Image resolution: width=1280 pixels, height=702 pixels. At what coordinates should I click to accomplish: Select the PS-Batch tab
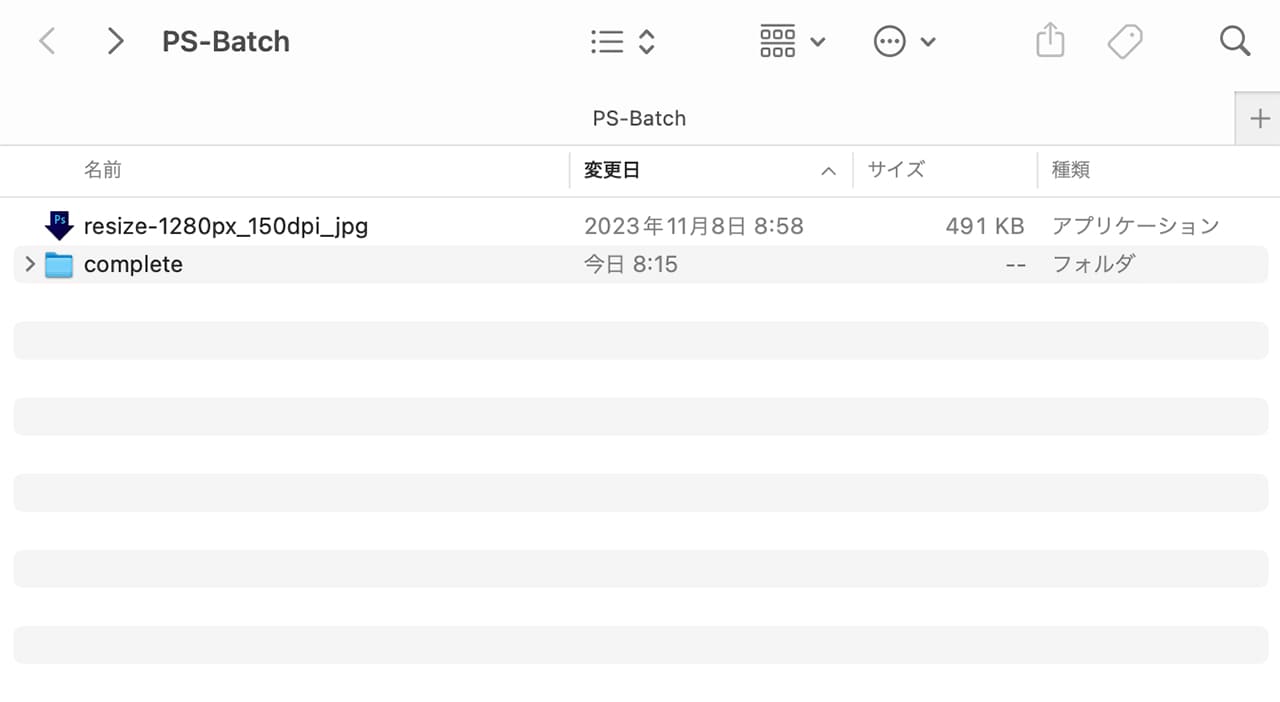coord(639,119)
